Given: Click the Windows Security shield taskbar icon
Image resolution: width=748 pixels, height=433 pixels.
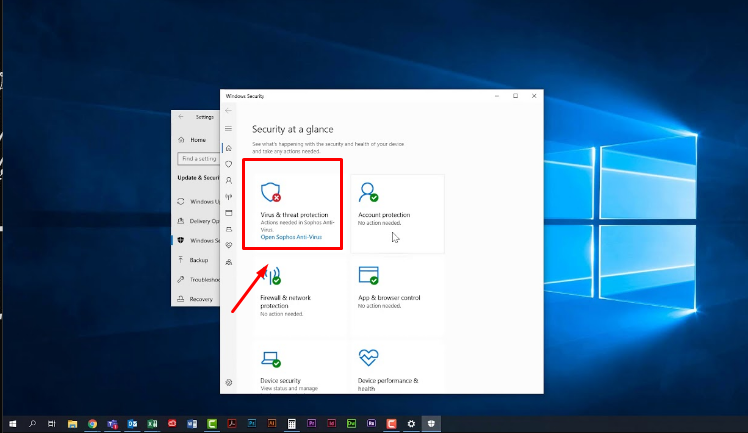Looking at the screenshot, I should point(431,423).
